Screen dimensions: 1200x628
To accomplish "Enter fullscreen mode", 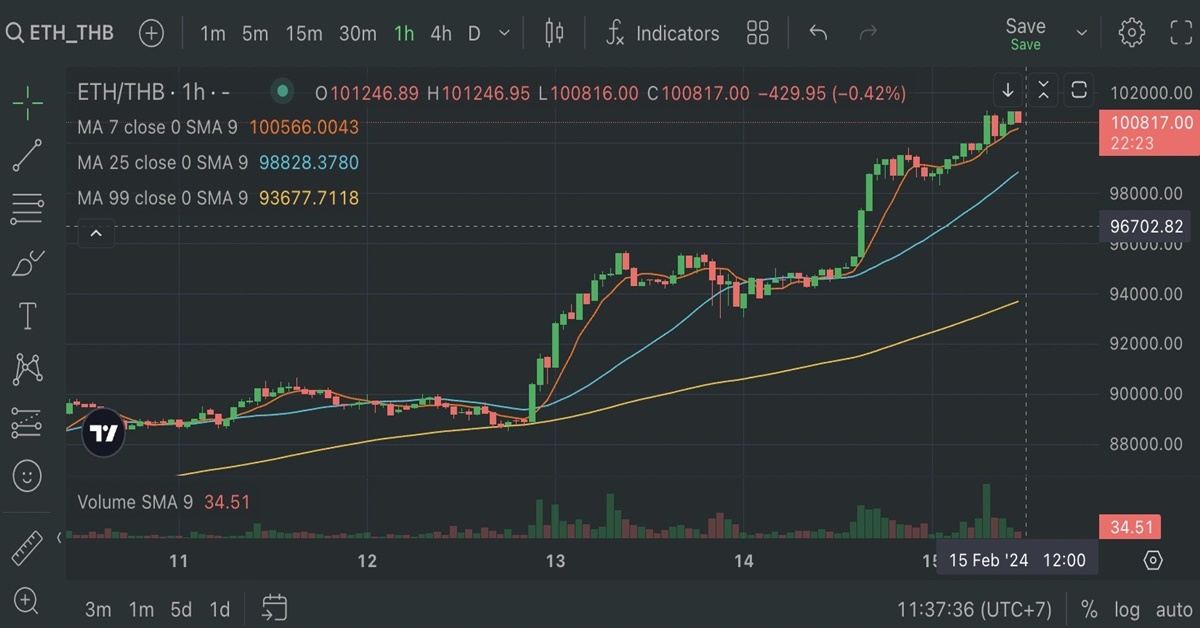I will (x=1181, y=33).
